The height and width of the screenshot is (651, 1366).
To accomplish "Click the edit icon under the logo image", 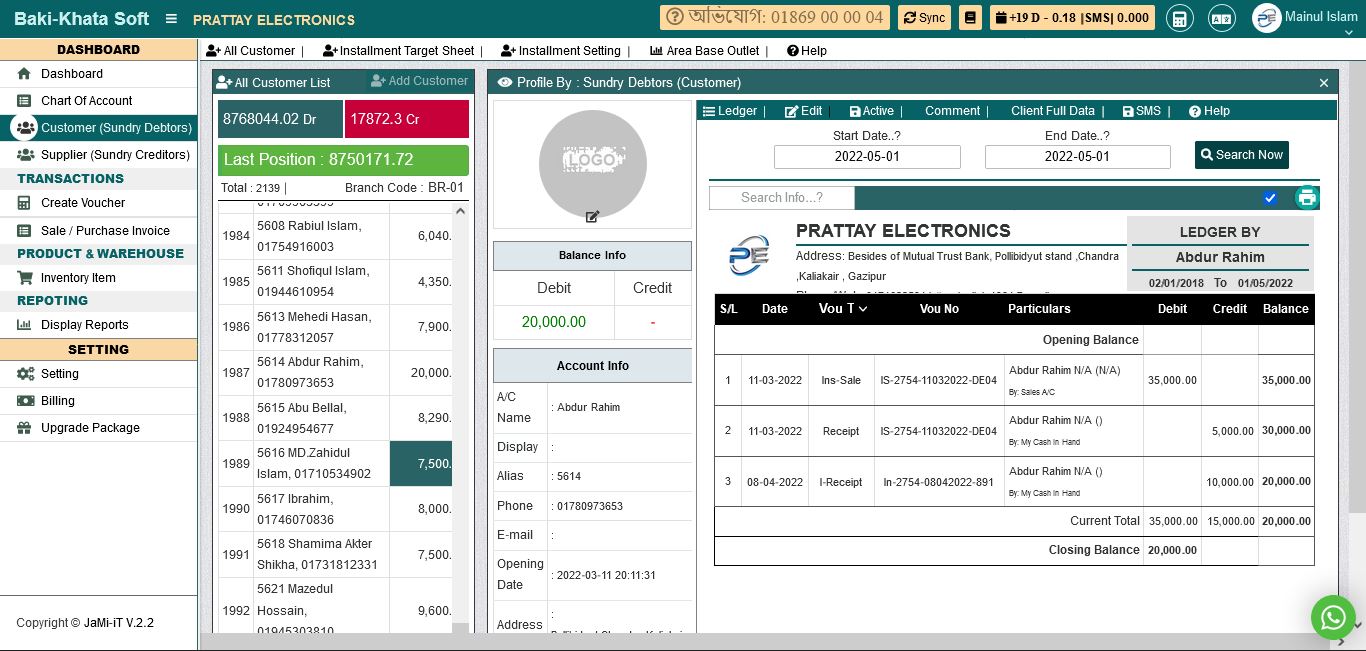I will click(x=592, y=216).
